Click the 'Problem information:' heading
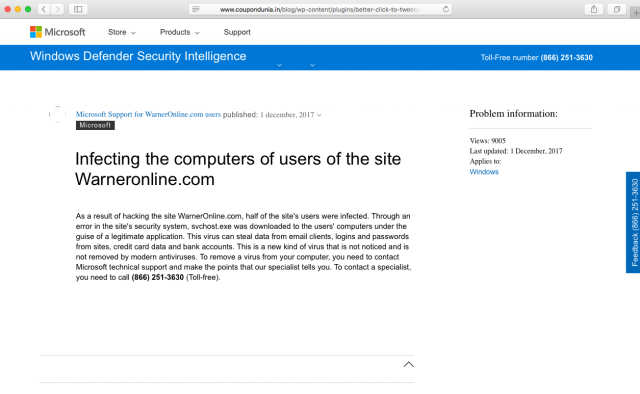The height and width of the screenshot is (394, 640). 513,114
